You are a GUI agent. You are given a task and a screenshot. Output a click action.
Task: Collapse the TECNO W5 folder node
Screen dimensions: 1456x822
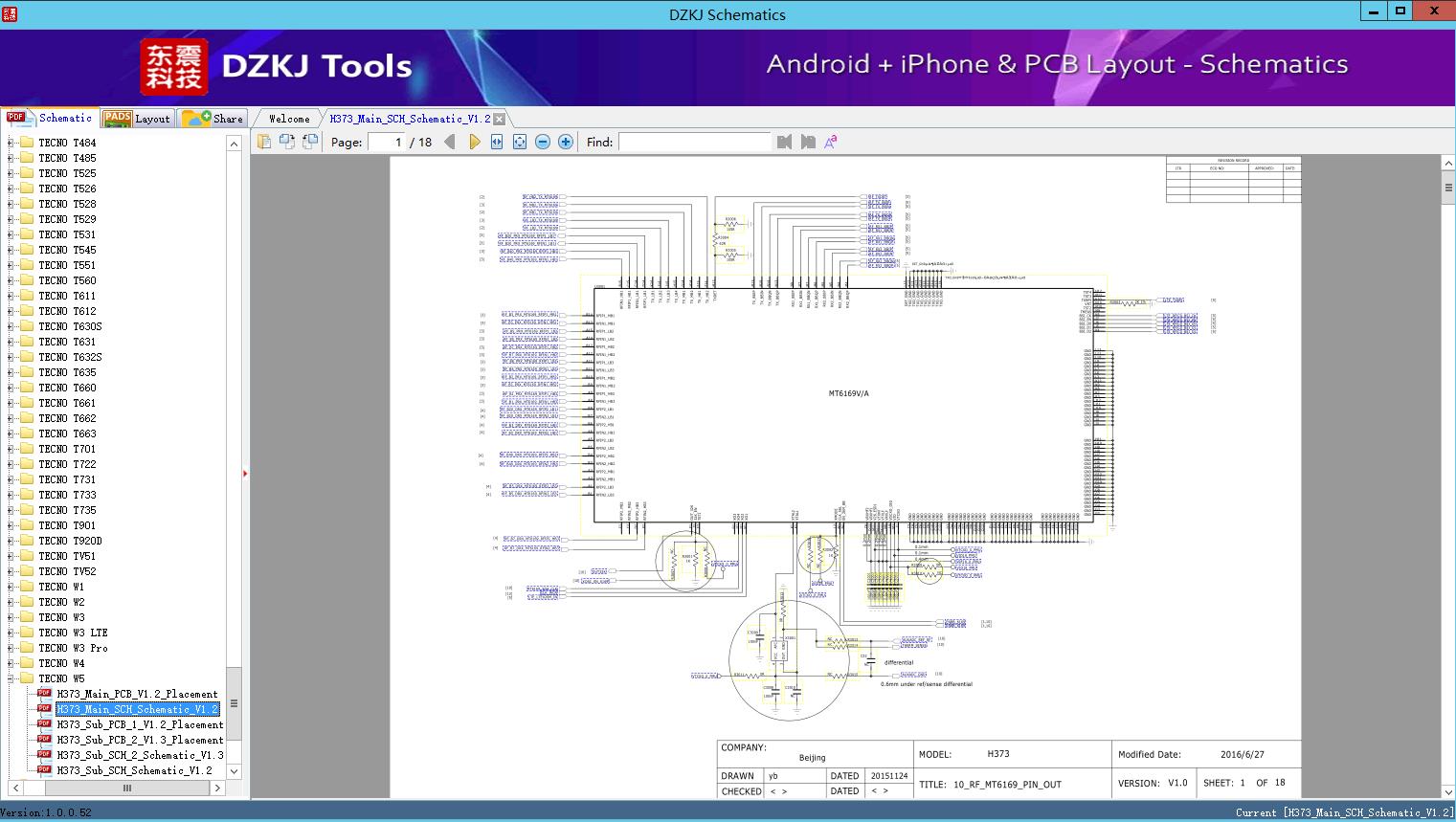(11, 678)
